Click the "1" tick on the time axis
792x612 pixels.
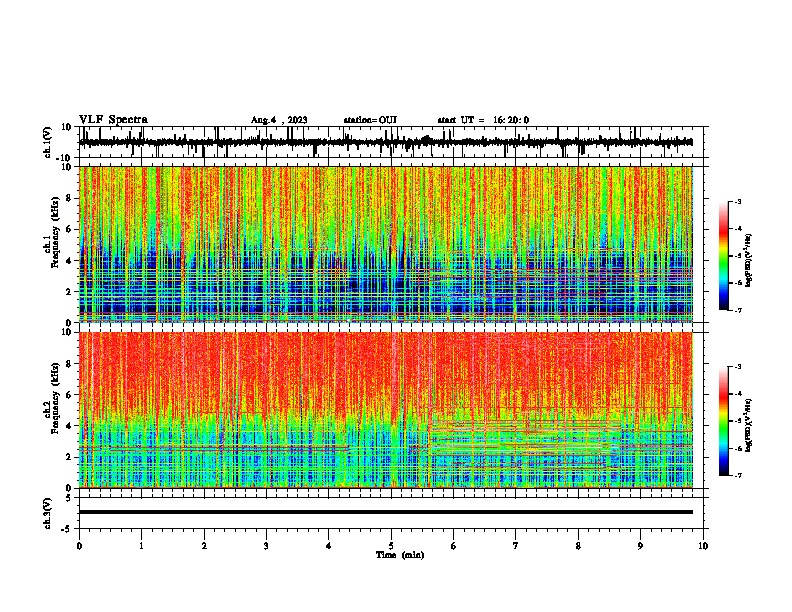coord(141,546)
